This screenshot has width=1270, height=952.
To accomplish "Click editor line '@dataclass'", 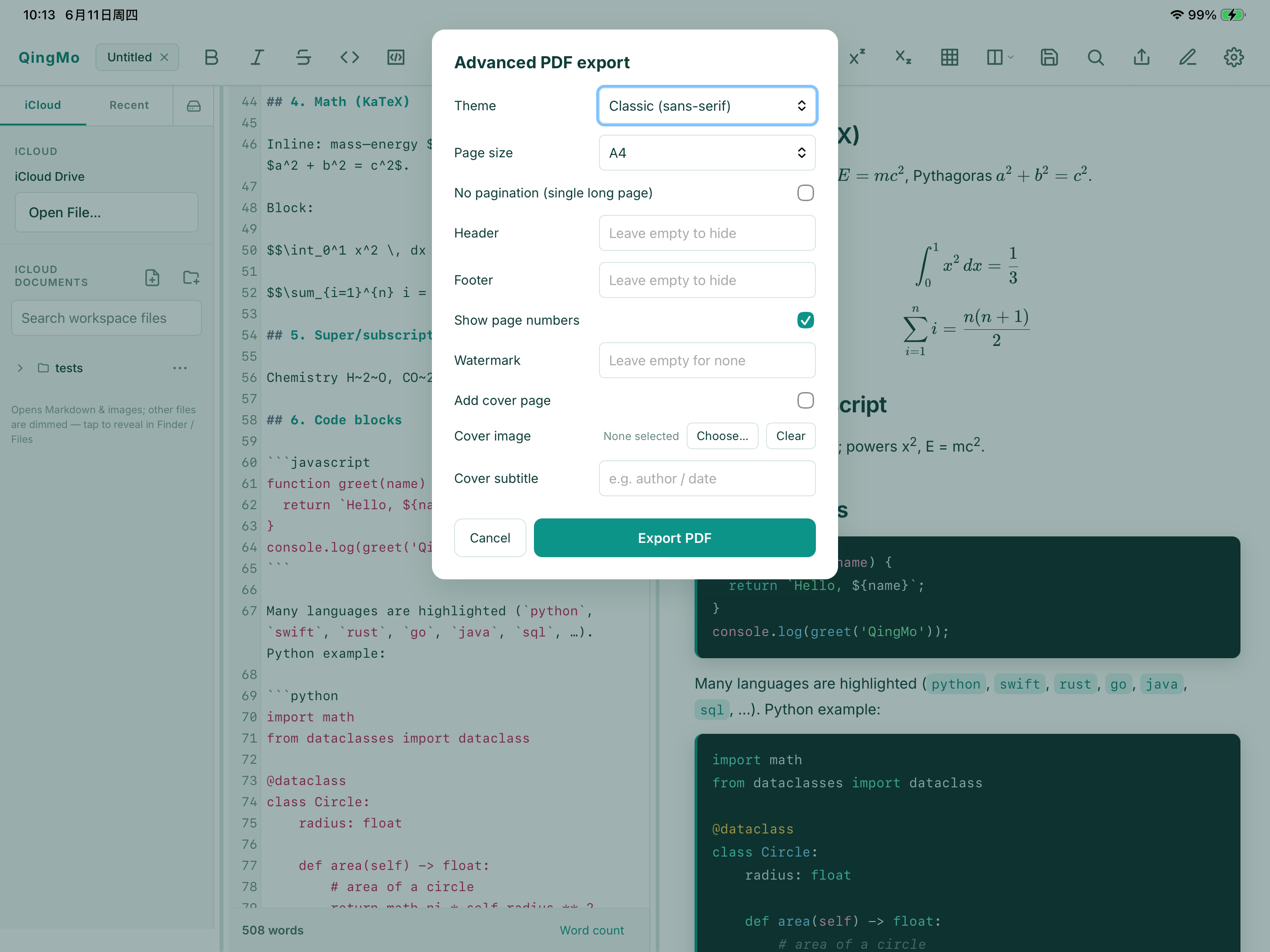I will (306, 780).
